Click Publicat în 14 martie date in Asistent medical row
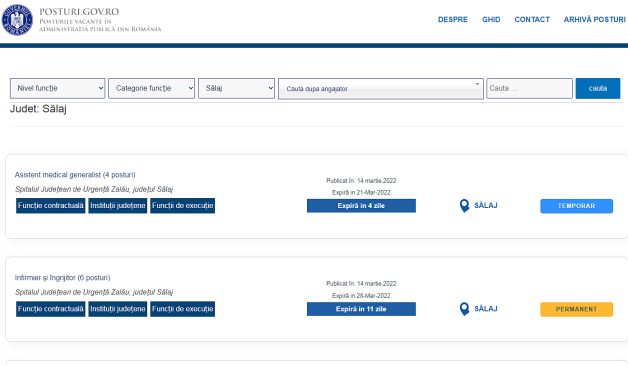Screen dimensions: 628x365 361,181
